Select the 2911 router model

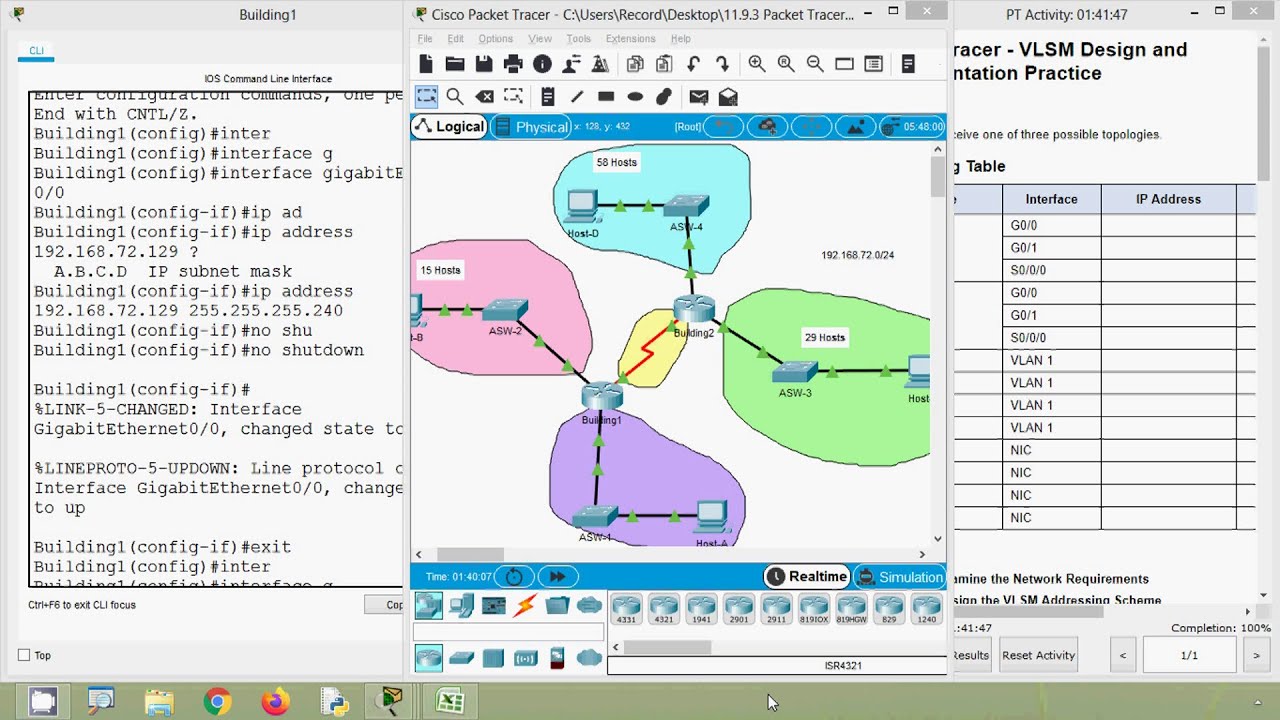tap(776, 609)
